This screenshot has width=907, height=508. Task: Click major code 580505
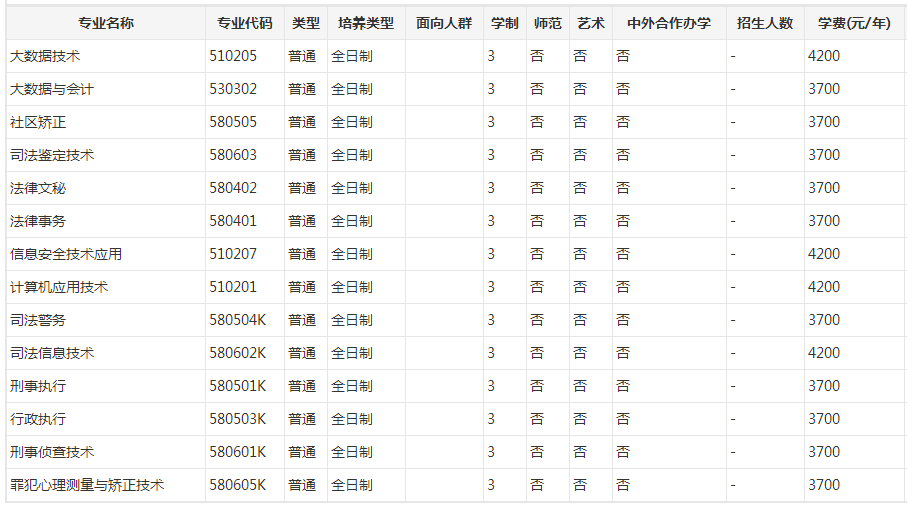233,122
